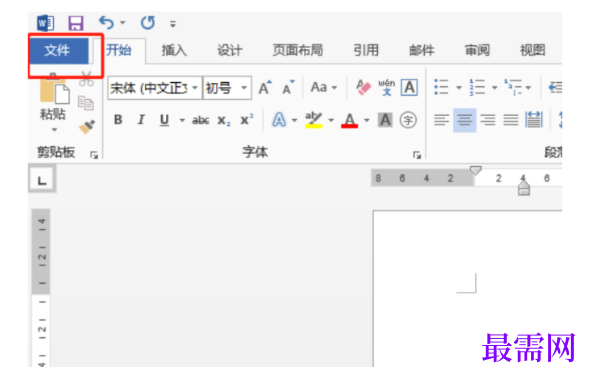This screenshot has width=594, height=379.
Task: Apply distributed alignment to the paragraph
Action: pyautogui.click(x=534, y=120)
